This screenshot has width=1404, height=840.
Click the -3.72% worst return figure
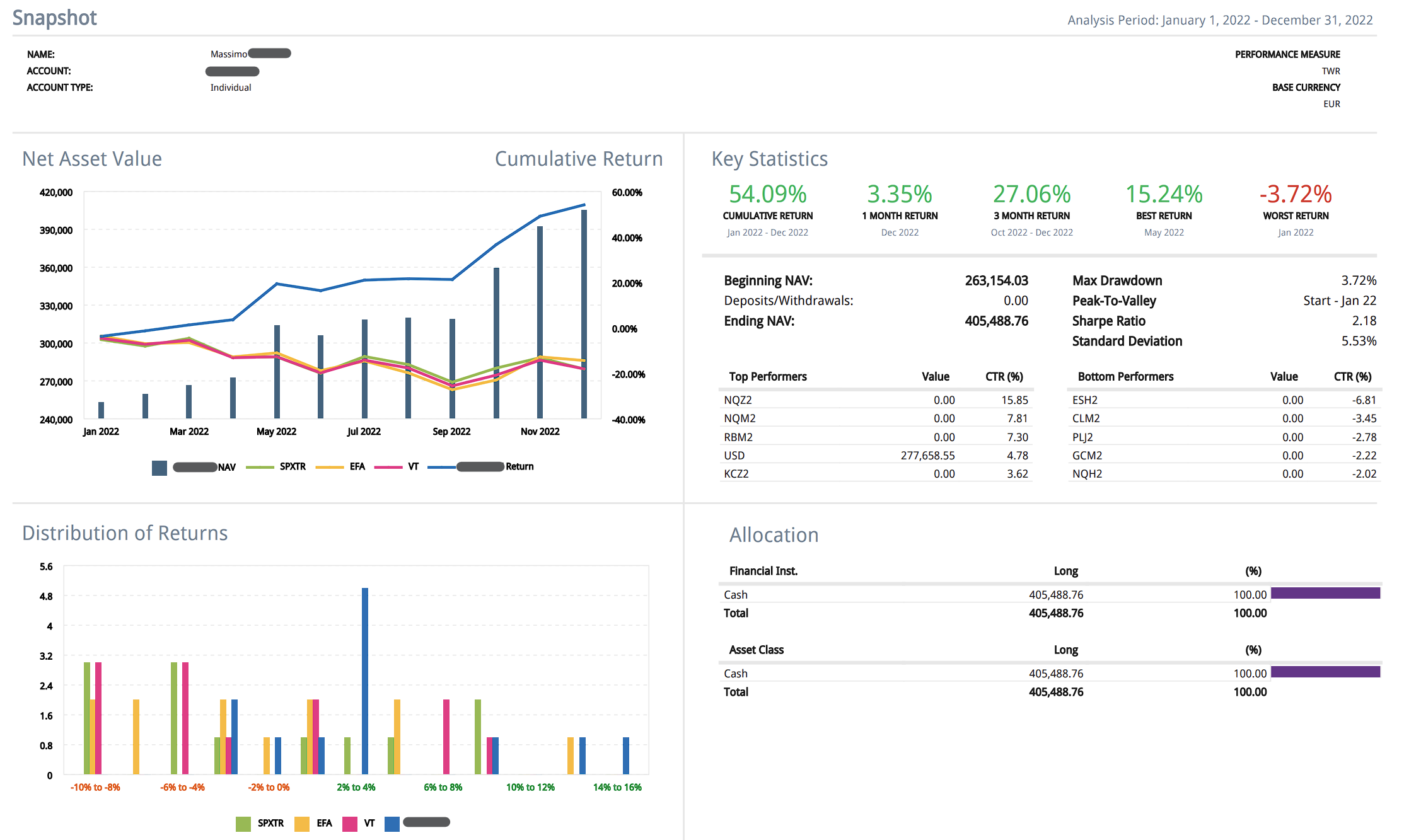(x=1296, y=194)
